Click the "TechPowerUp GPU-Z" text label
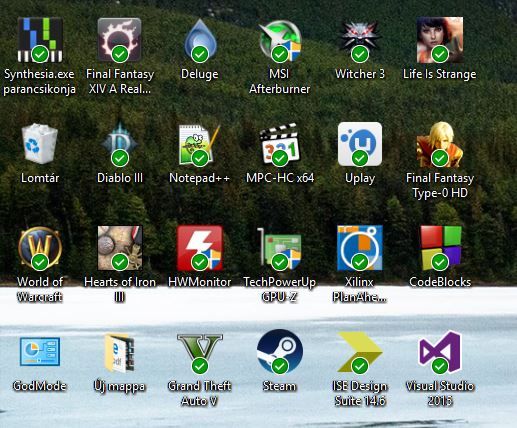 click(280, 289)
